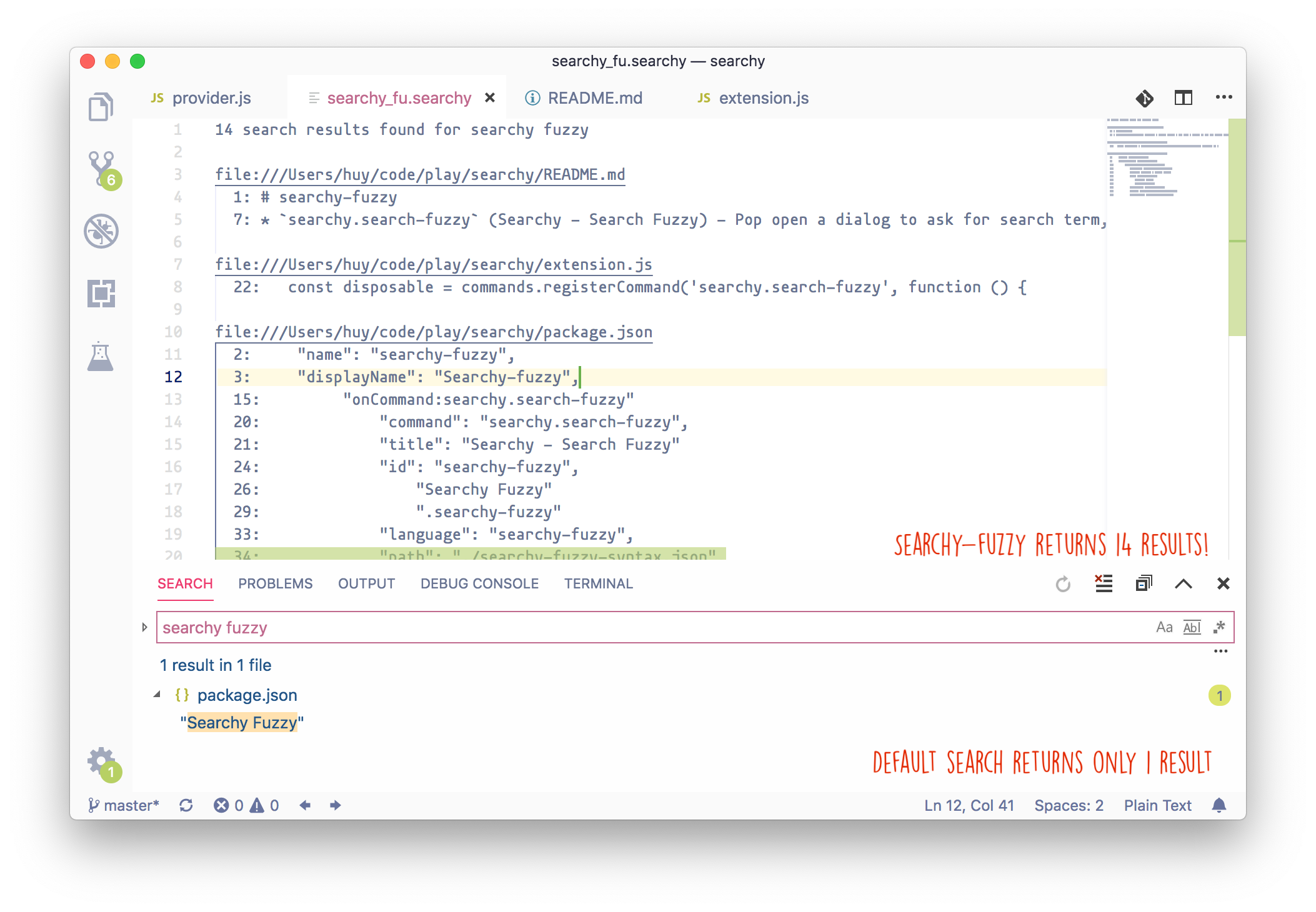1316x912 pixels.
Task: Open the TERMINAL panel tab
Action: pyautogui.click(x=598, y=583)
